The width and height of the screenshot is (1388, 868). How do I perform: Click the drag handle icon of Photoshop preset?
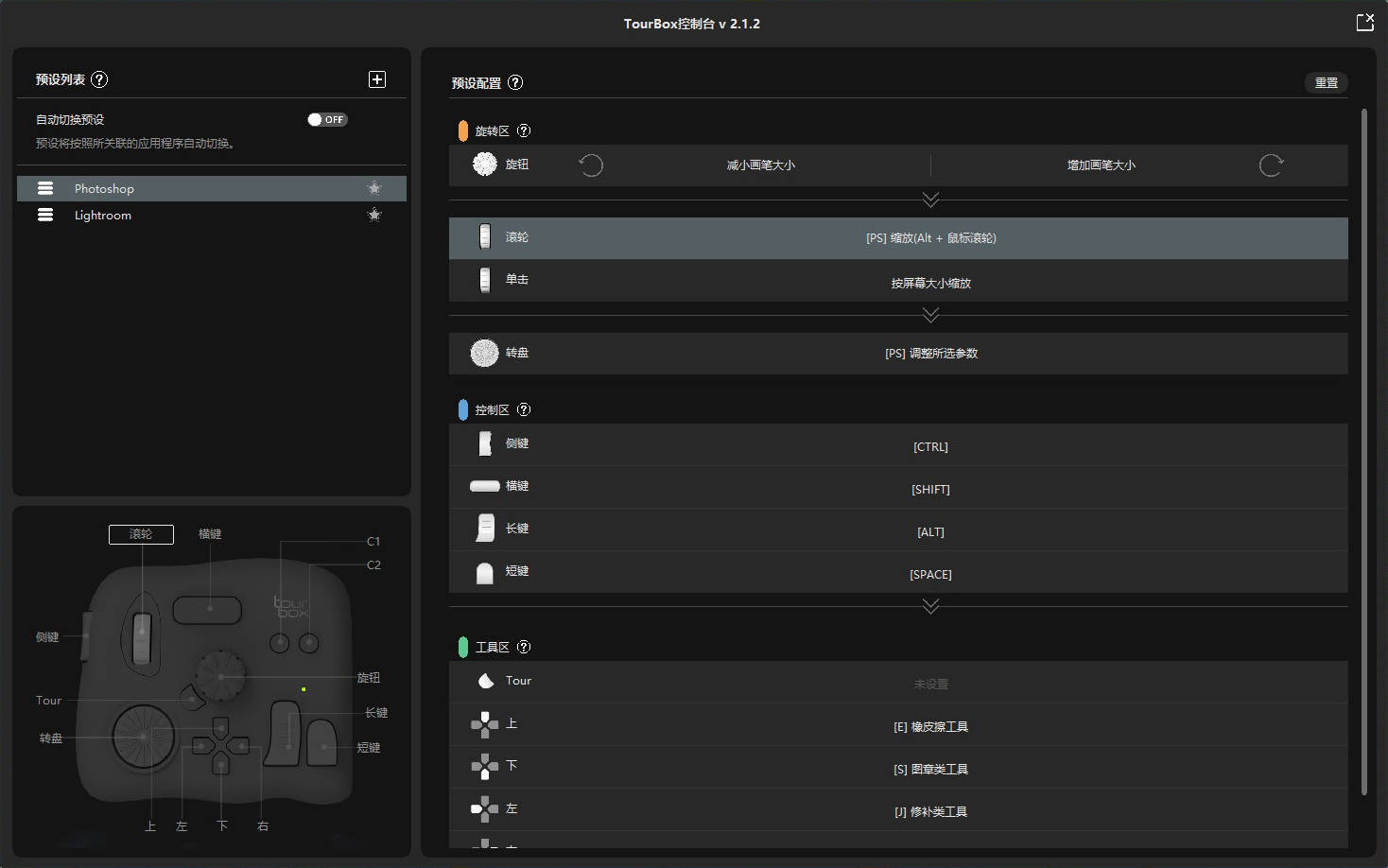[44, 188]
